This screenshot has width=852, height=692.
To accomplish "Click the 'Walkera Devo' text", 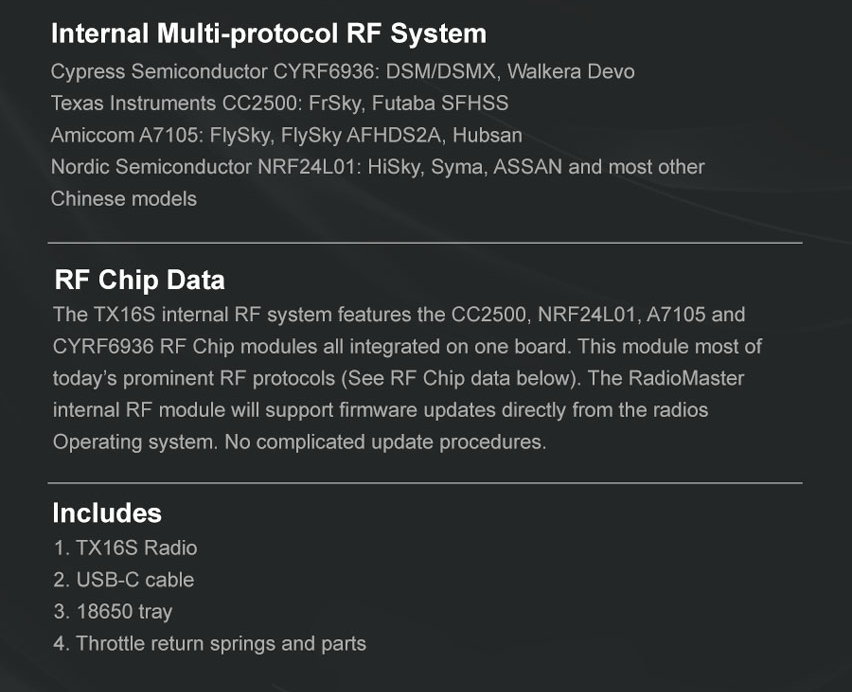I will point(571,72).
